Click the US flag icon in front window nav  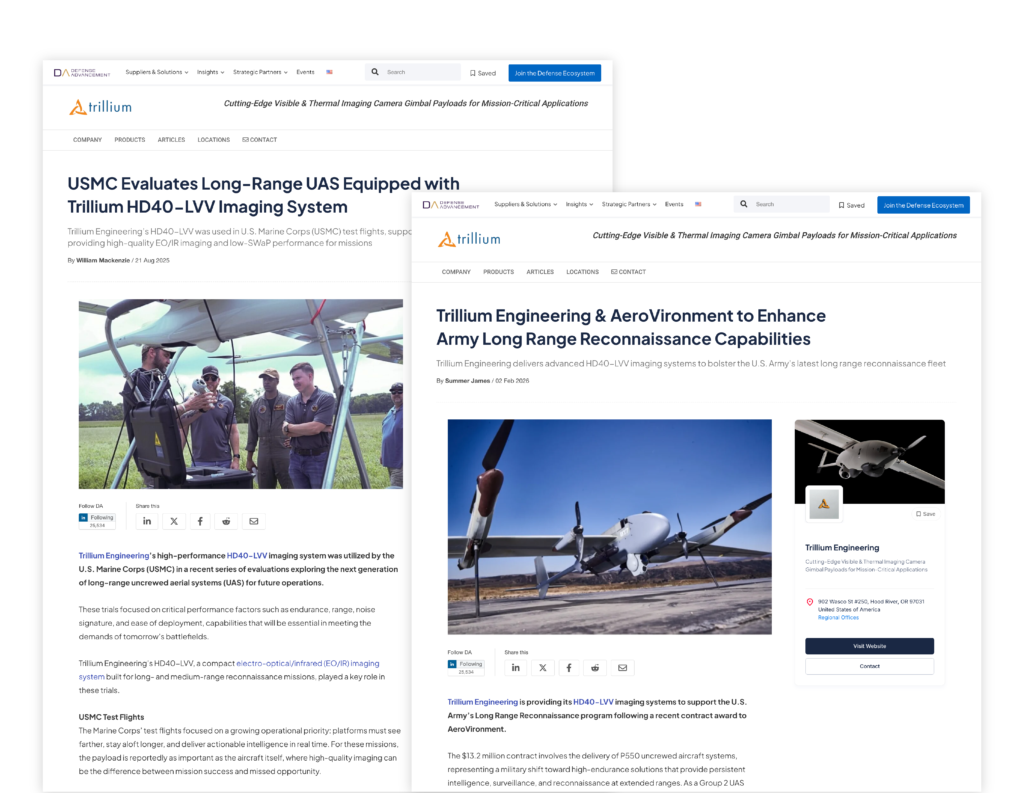[698, 204]
